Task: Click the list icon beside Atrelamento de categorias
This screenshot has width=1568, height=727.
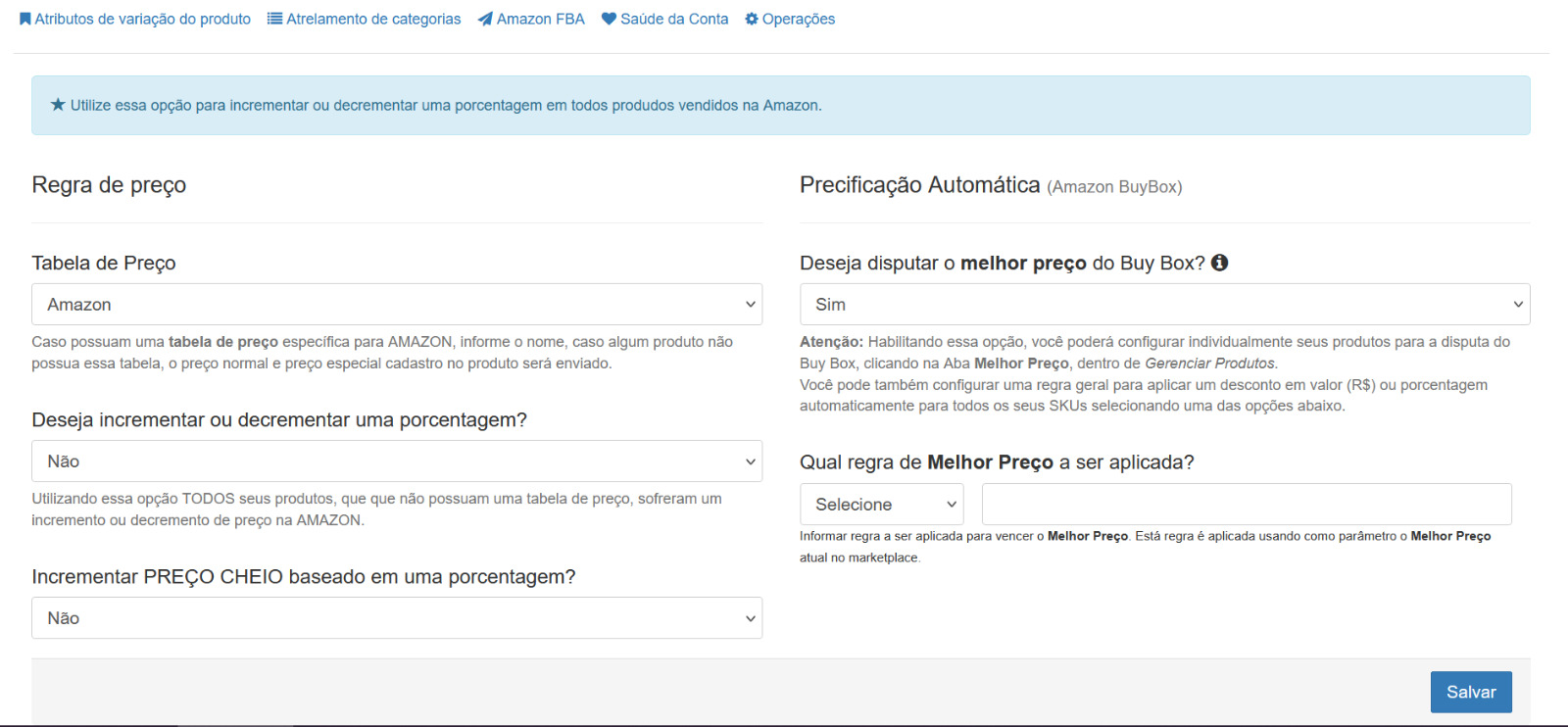Action: (274, 19)
